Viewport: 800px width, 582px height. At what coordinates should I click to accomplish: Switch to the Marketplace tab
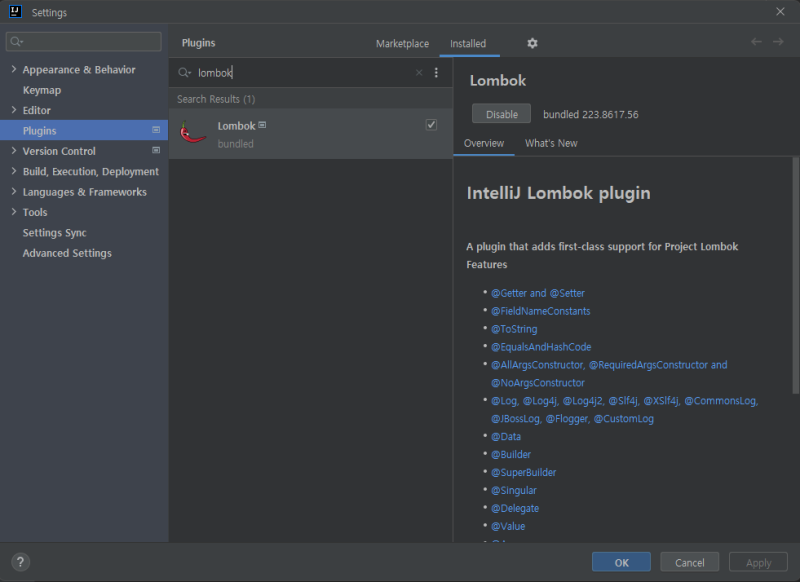tap(403, 43)
